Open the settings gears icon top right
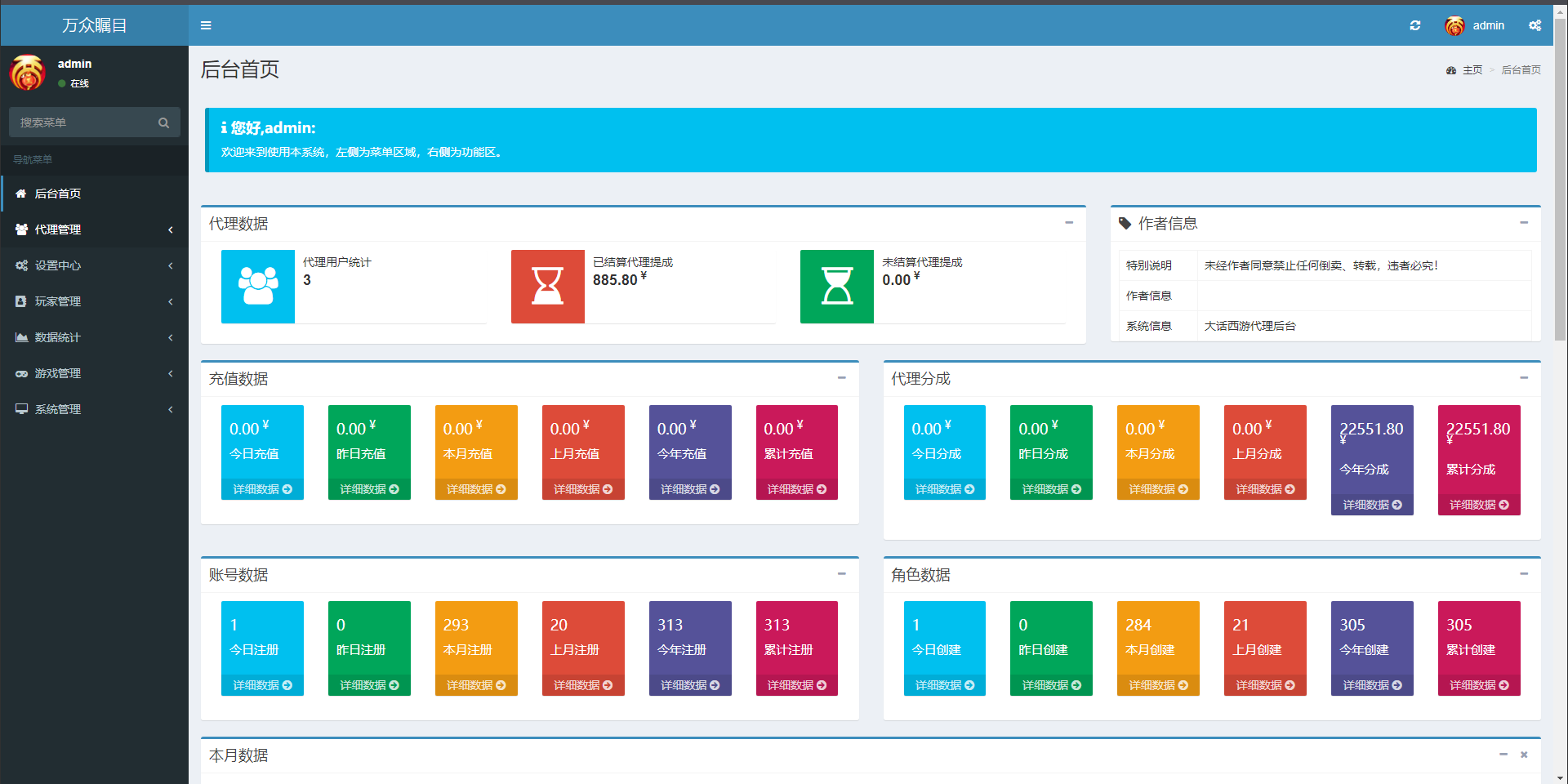 1535,25
